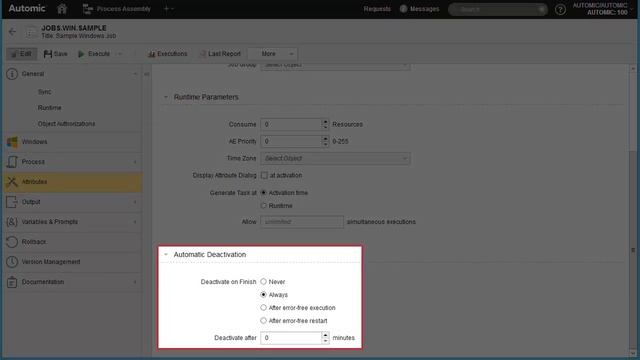This screenshot has height=360, width=640.
Task: Open Requests in the top bar
Action: 377,9
